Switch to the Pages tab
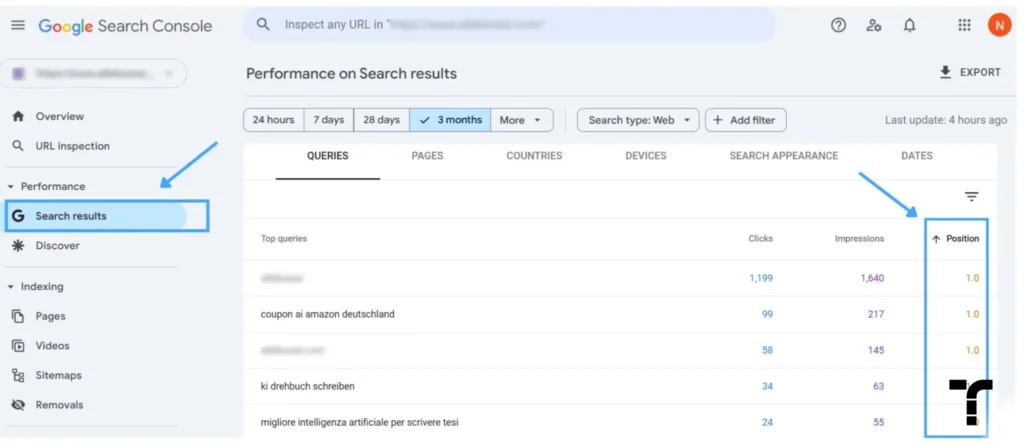 click(x=427, y=156)
